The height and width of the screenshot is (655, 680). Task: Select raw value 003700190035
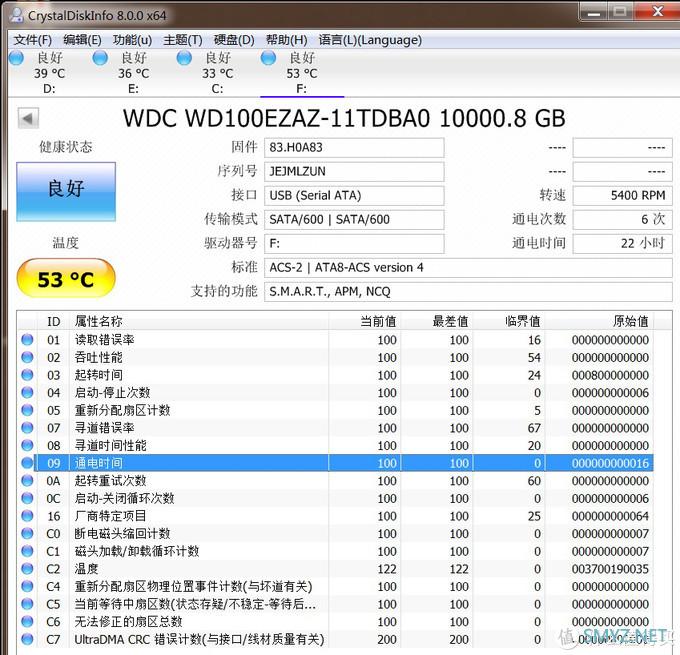610,569
